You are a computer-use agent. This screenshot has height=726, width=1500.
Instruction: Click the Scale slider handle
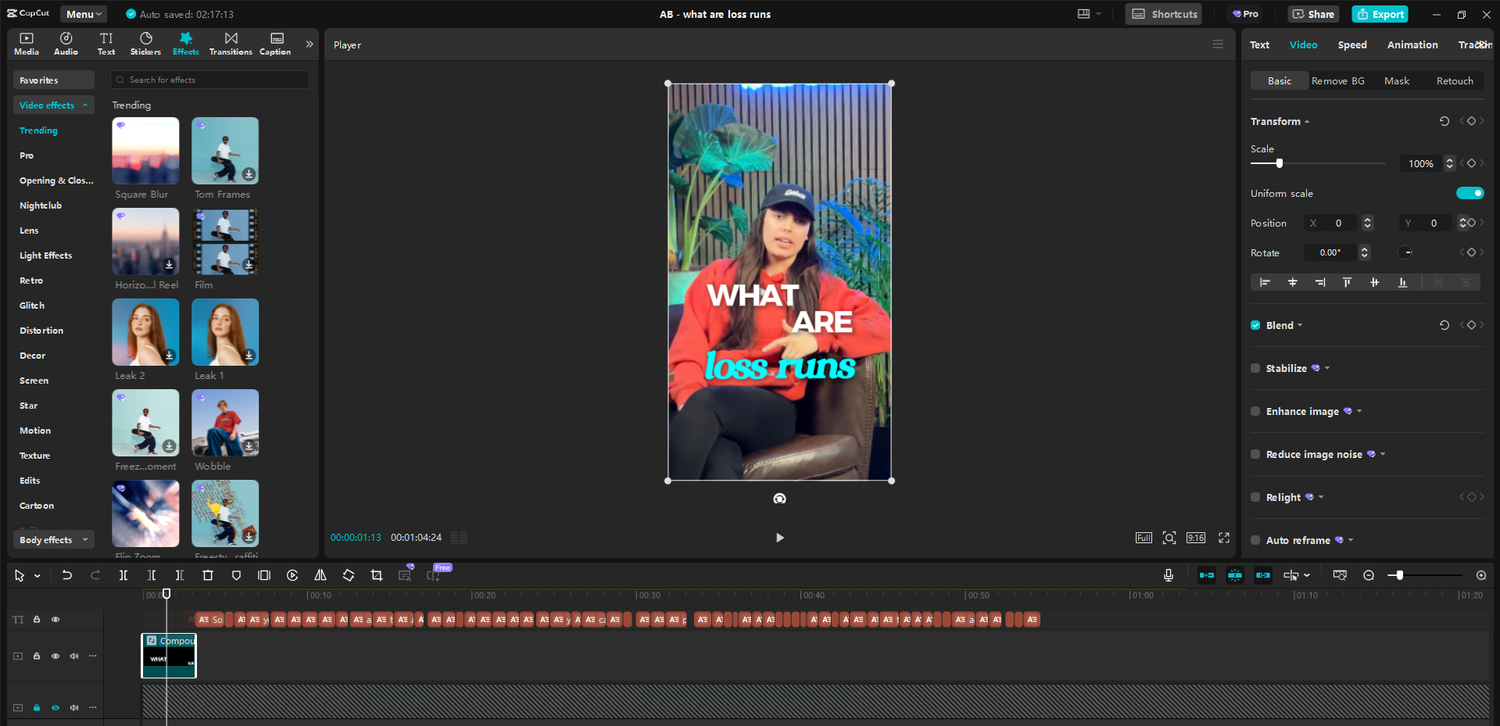click(1279, 163)
